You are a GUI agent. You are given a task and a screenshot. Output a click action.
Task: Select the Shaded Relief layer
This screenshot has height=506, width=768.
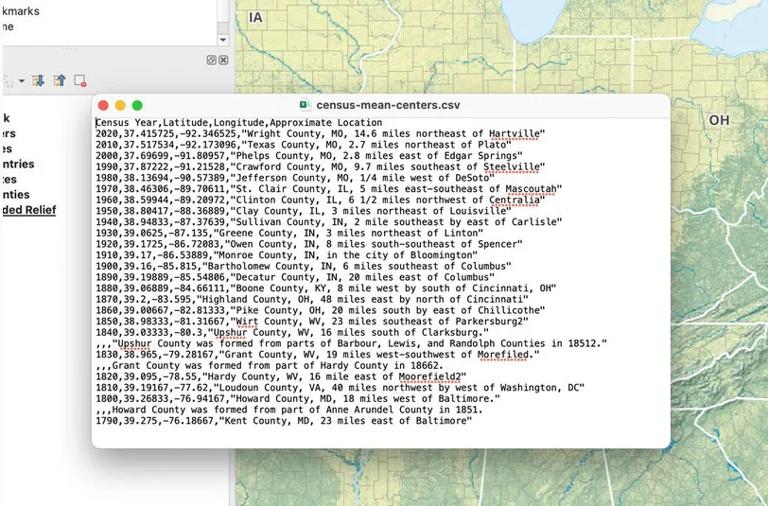click(28, 210)
